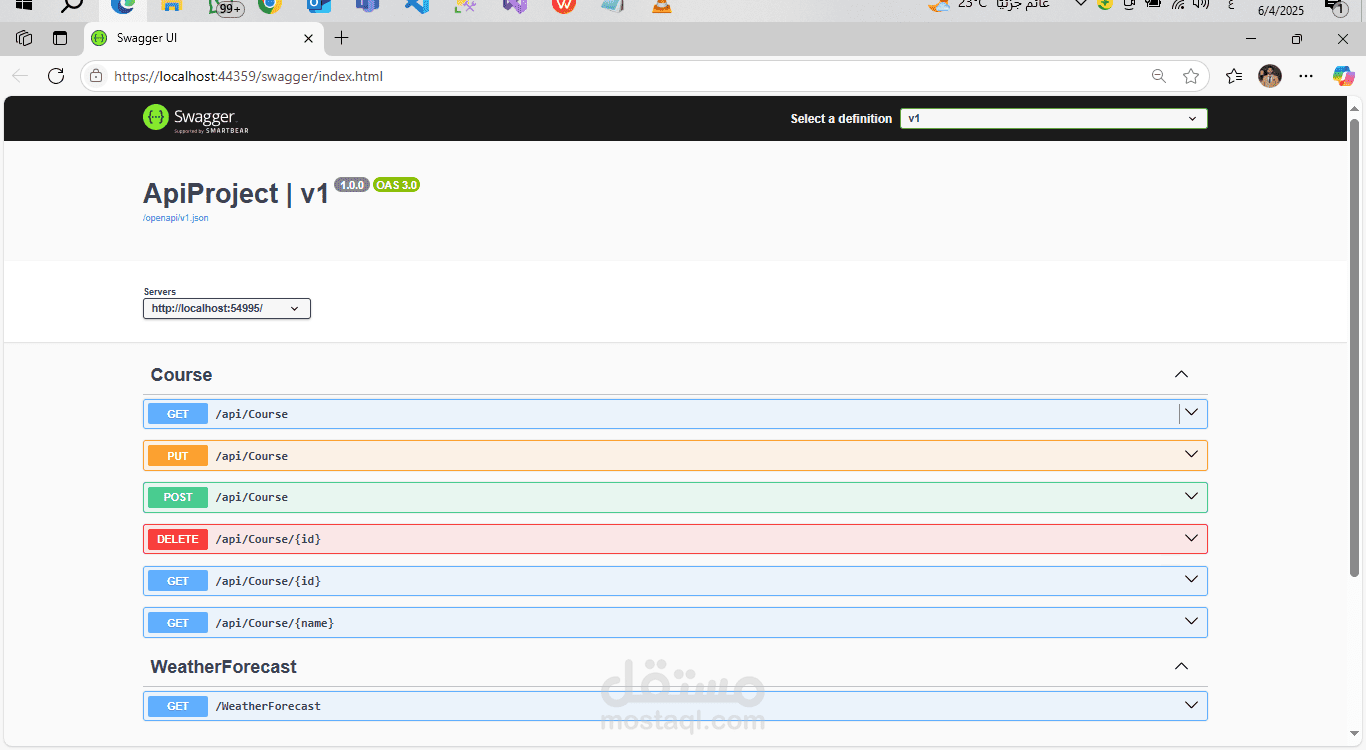Click the /api/Course/{name} path text
Image resolution: width=1366 pixels, height=750 pixels.
[x=275, y=623]
